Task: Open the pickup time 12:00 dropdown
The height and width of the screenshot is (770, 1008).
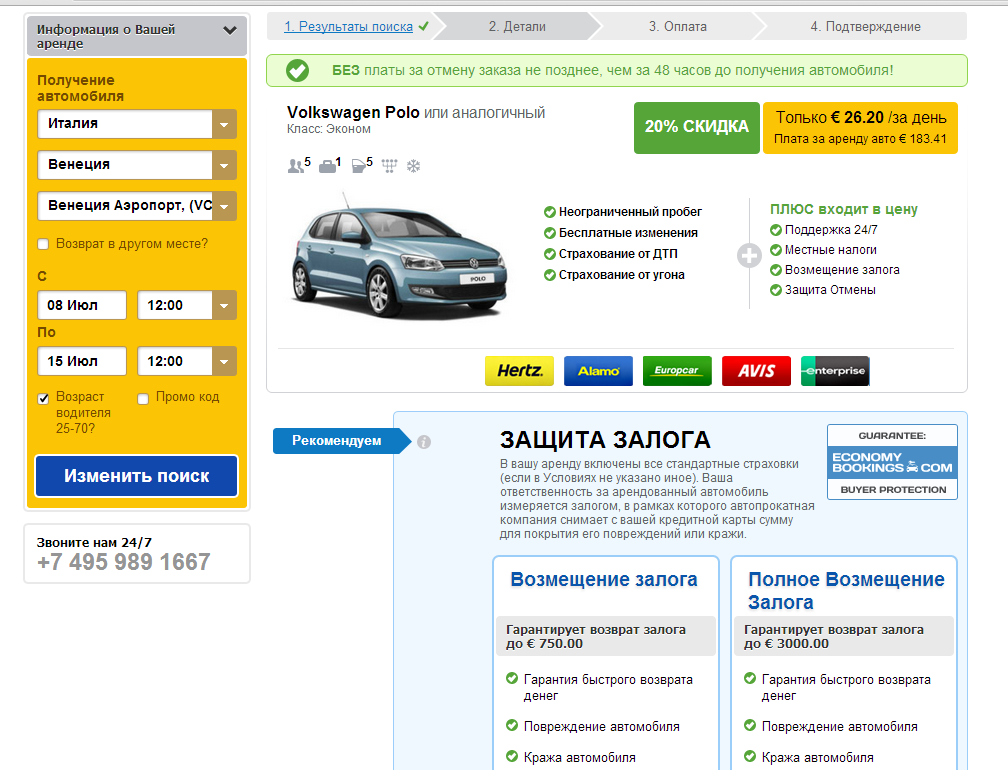Action: pyautogui.click(x=187, y=305)
